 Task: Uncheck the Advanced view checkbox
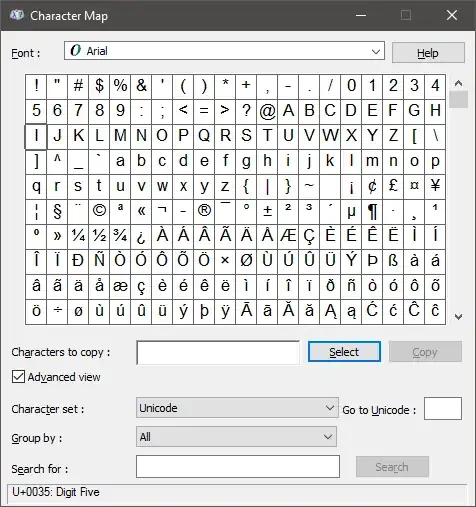(18, 377)
